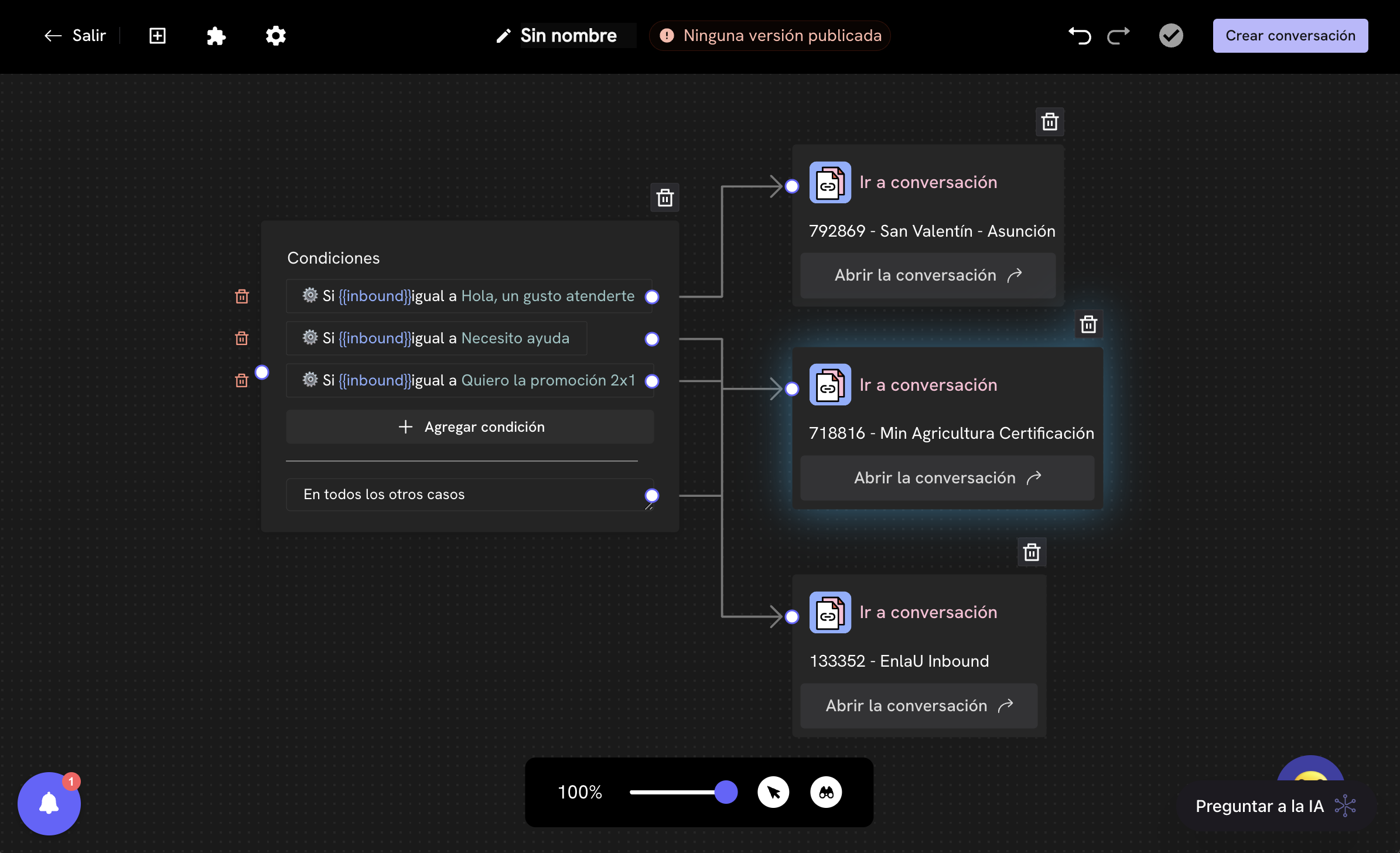1400x853 pixels.
Task: Click output connector of 'Hola, un gusto atenderte'
Action: pyautogui.click(x=652, y=297)
